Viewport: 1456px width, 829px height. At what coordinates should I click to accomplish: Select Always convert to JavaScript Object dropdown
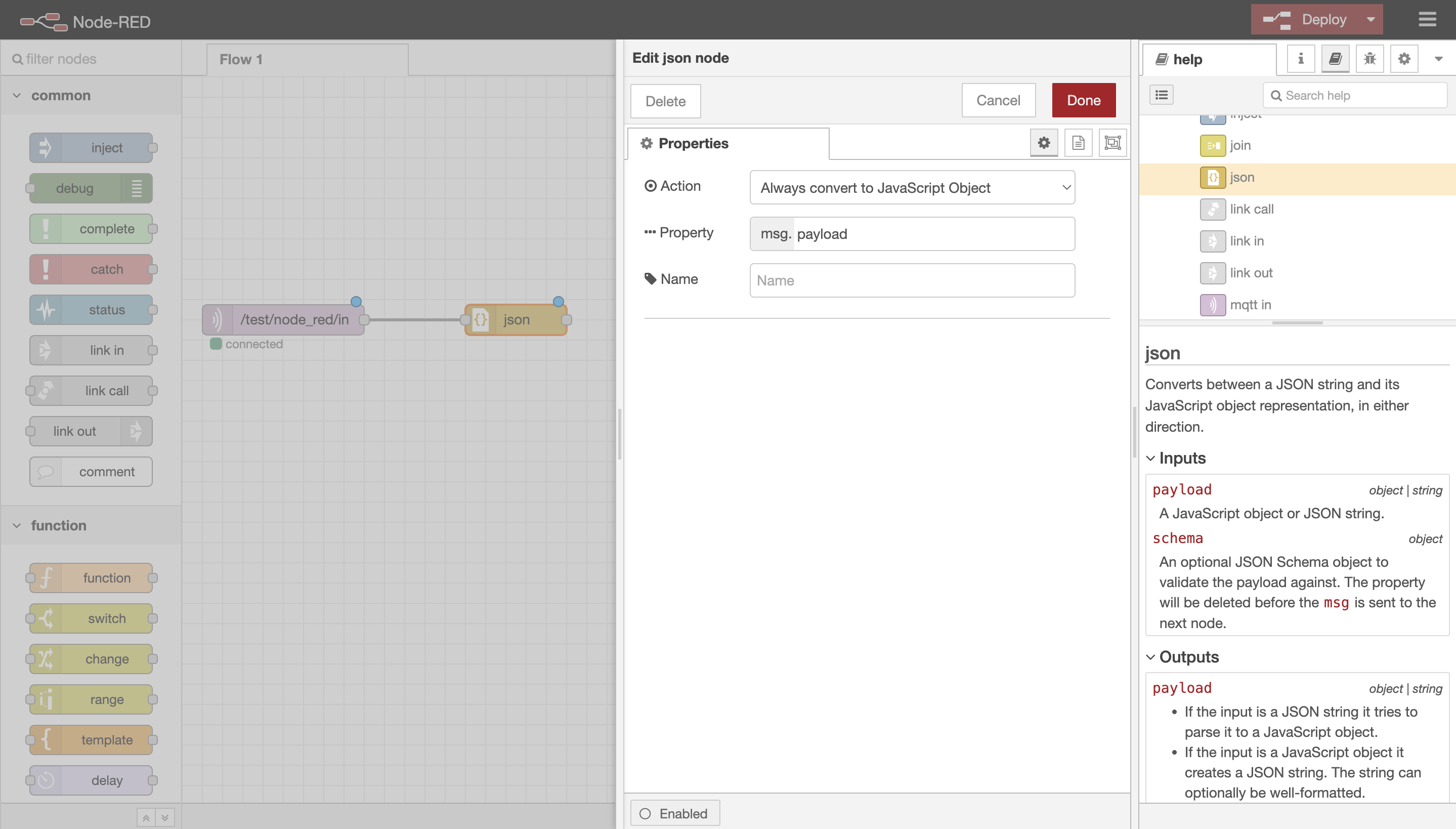[x=912, y=187]
